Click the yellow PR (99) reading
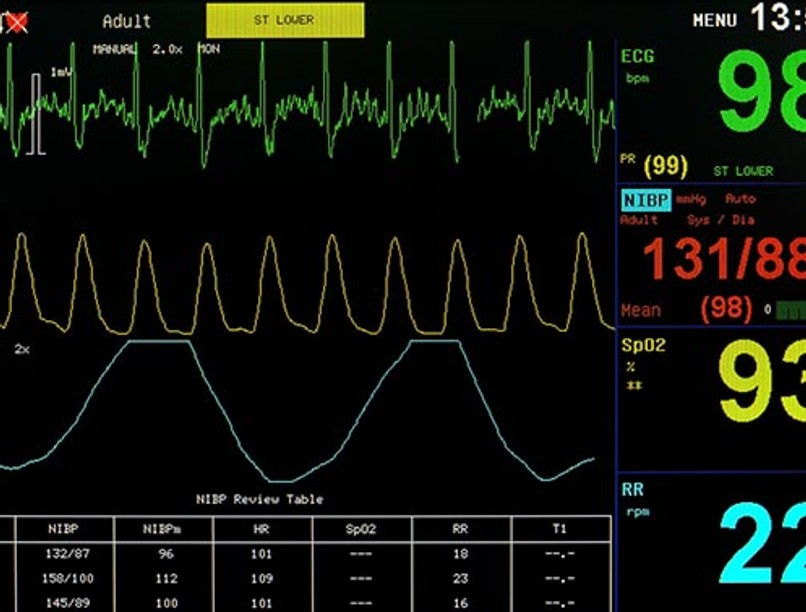The image size is (806, 612). pyautogui.click(x=666, y=164)
